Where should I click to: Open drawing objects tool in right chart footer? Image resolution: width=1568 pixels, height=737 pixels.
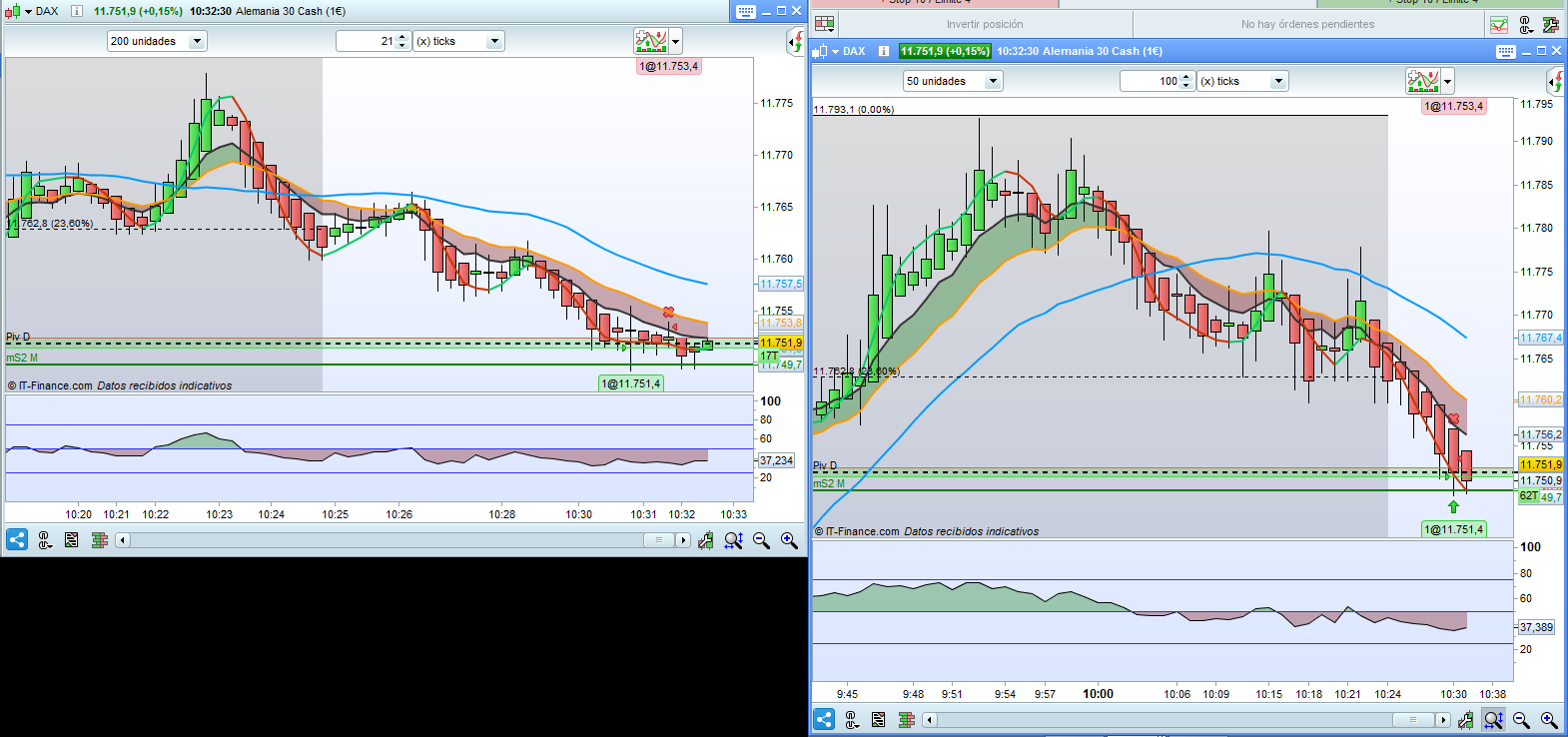click(852, 719)
